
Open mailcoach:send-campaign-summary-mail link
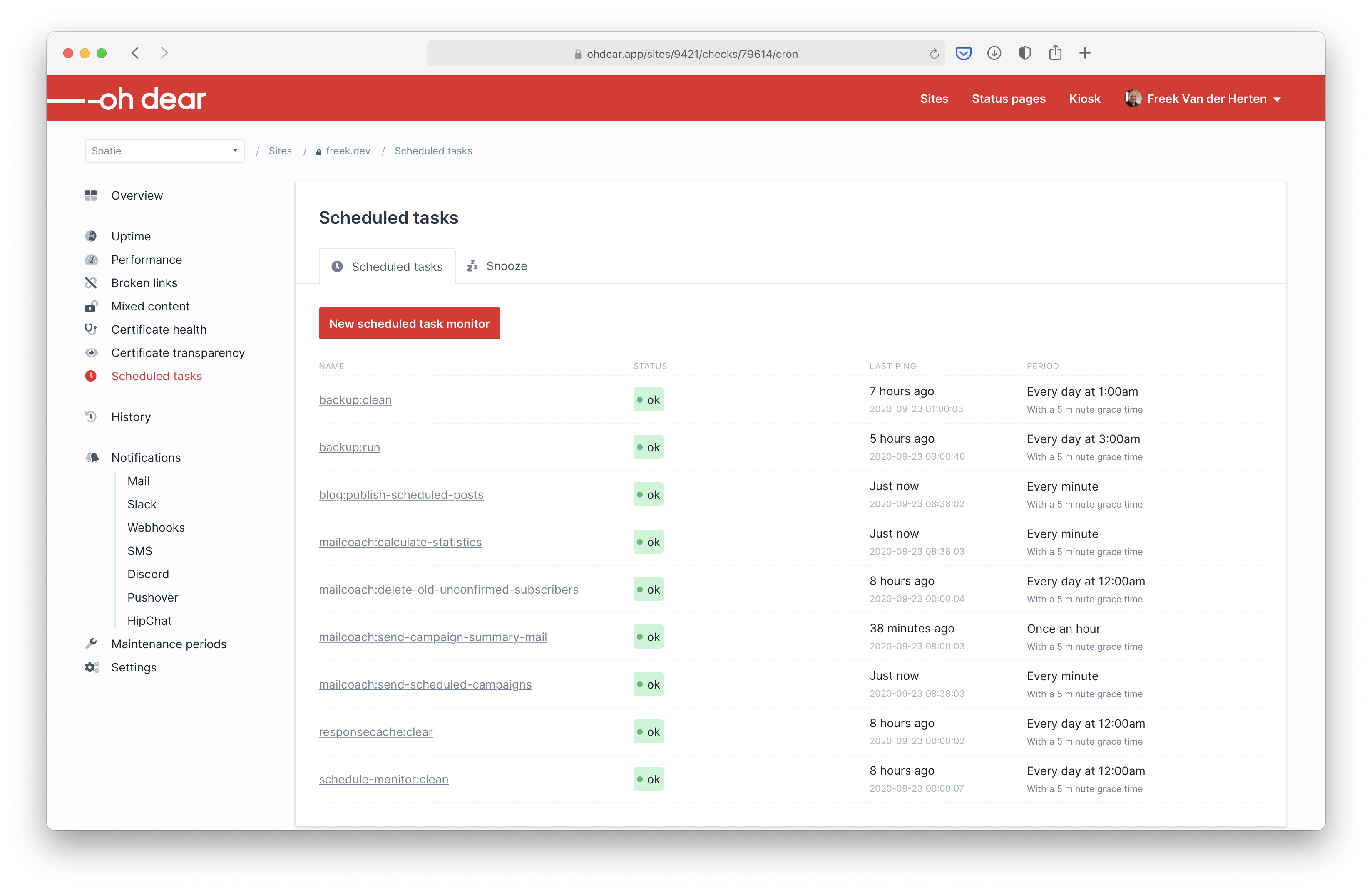pyautogui.click(x=433, y=637)
